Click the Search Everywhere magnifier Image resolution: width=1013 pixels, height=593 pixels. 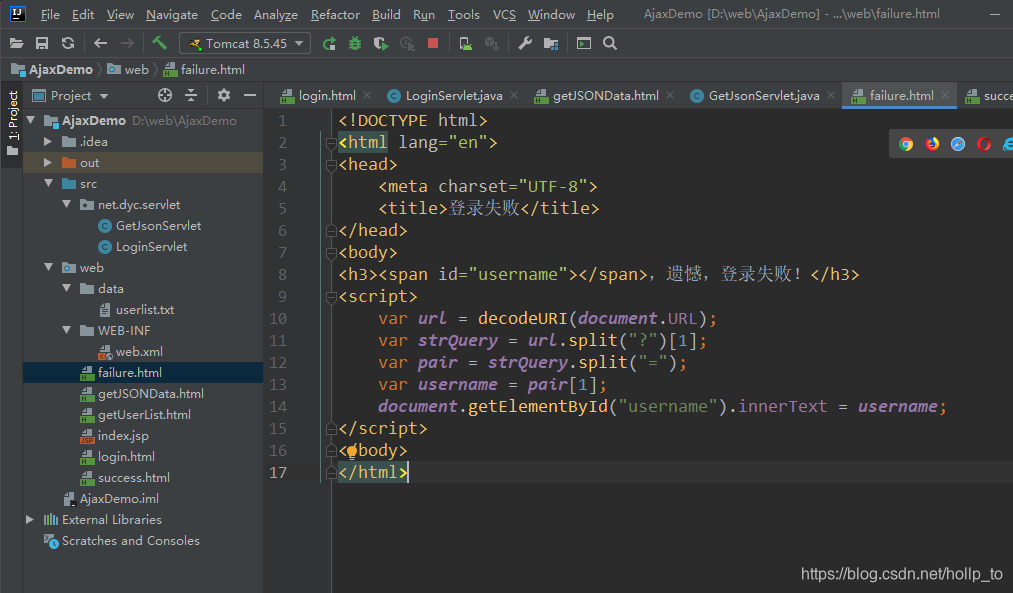coord(610,43)
